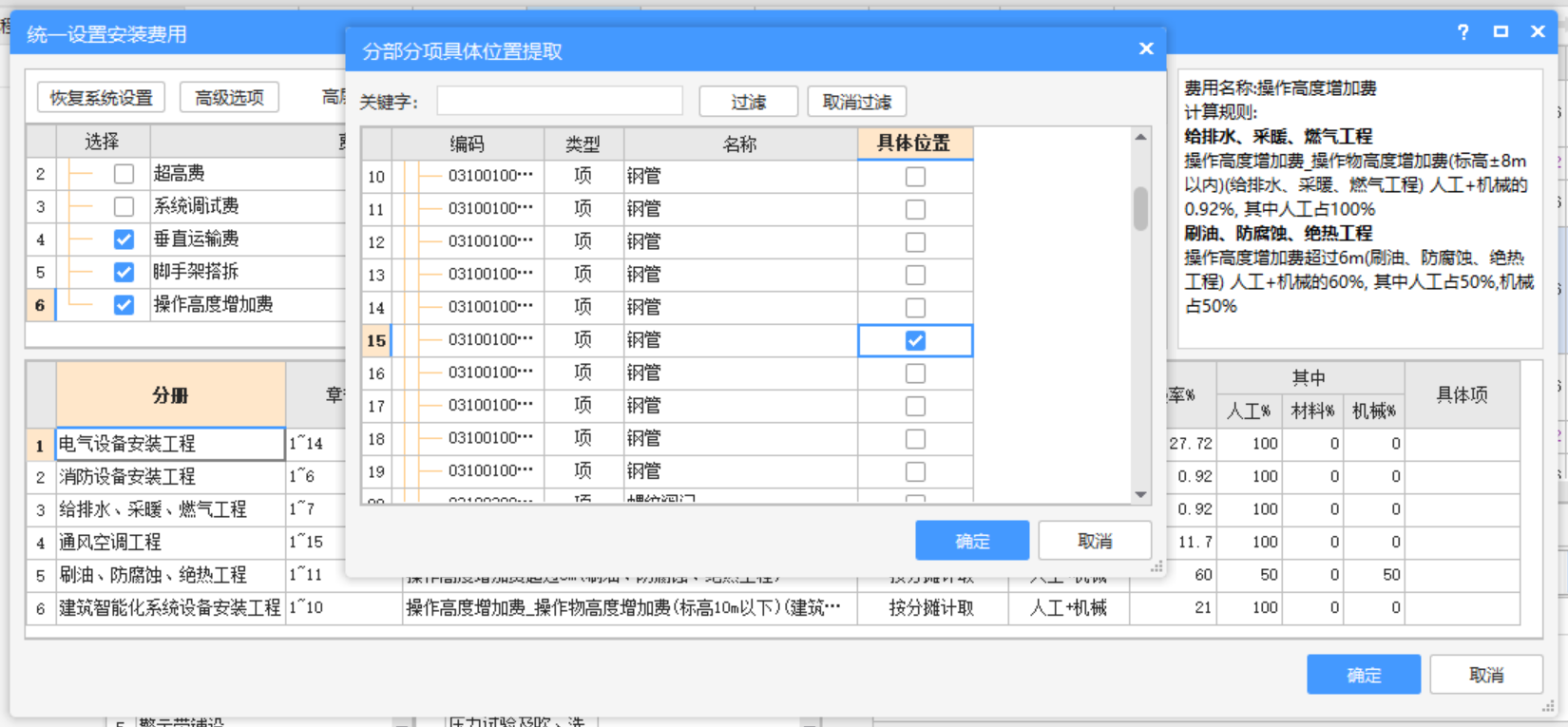Check the 具体位置 box for row 11
Viewport: 1568px width, 727px height.
[915, 209]
